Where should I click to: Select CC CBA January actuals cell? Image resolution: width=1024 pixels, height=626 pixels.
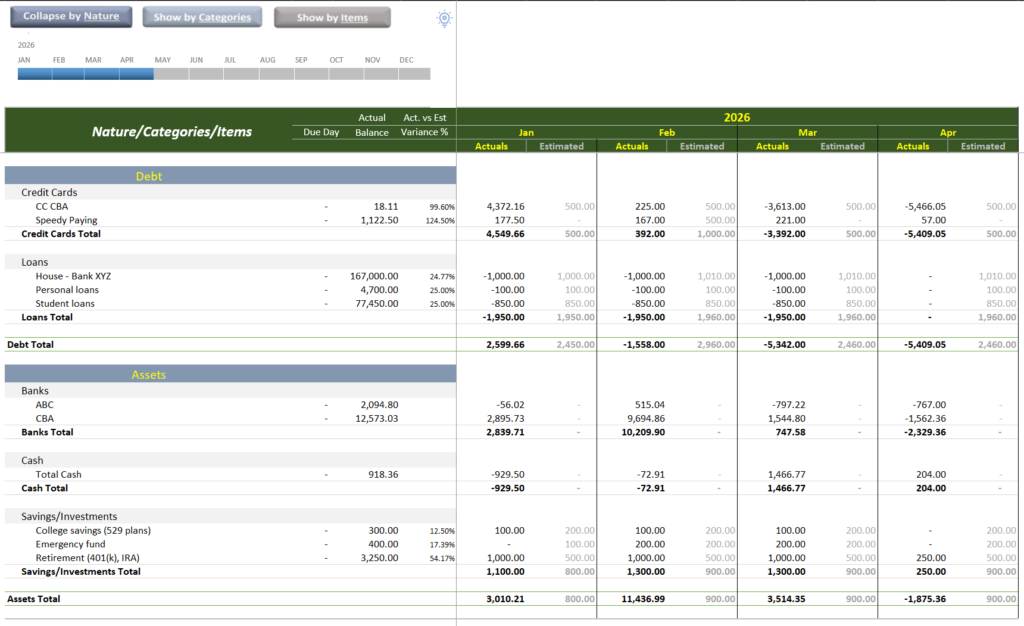click(x=505, y=206)
